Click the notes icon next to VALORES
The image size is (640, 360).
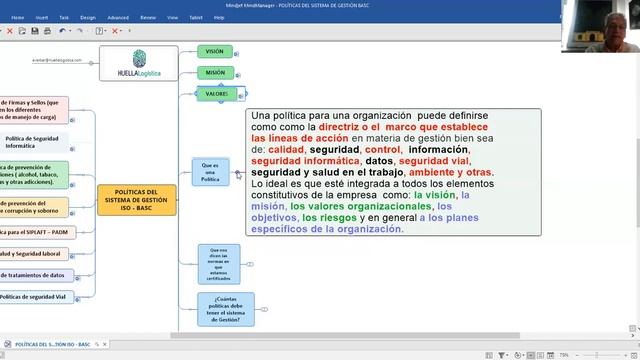pyautogui.click(x=241, y=96)
